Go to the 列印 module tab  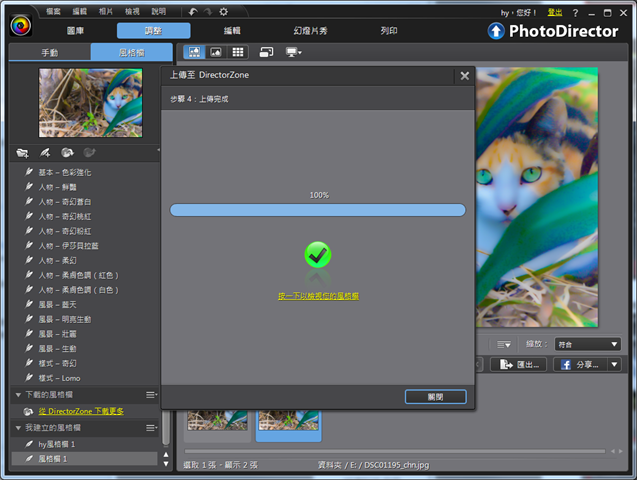tap(389, 31)
